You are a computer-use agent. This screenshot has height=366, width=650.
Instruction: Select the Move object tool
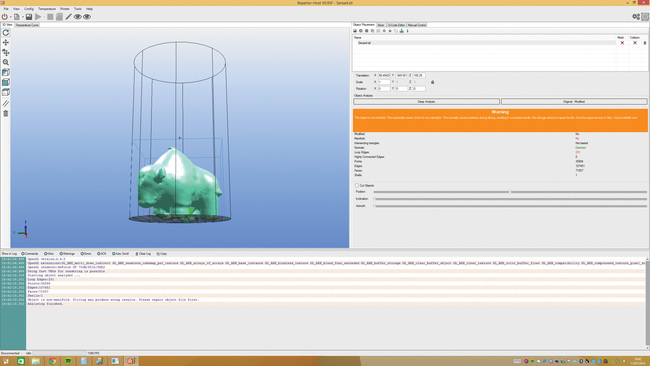(6, 53)
